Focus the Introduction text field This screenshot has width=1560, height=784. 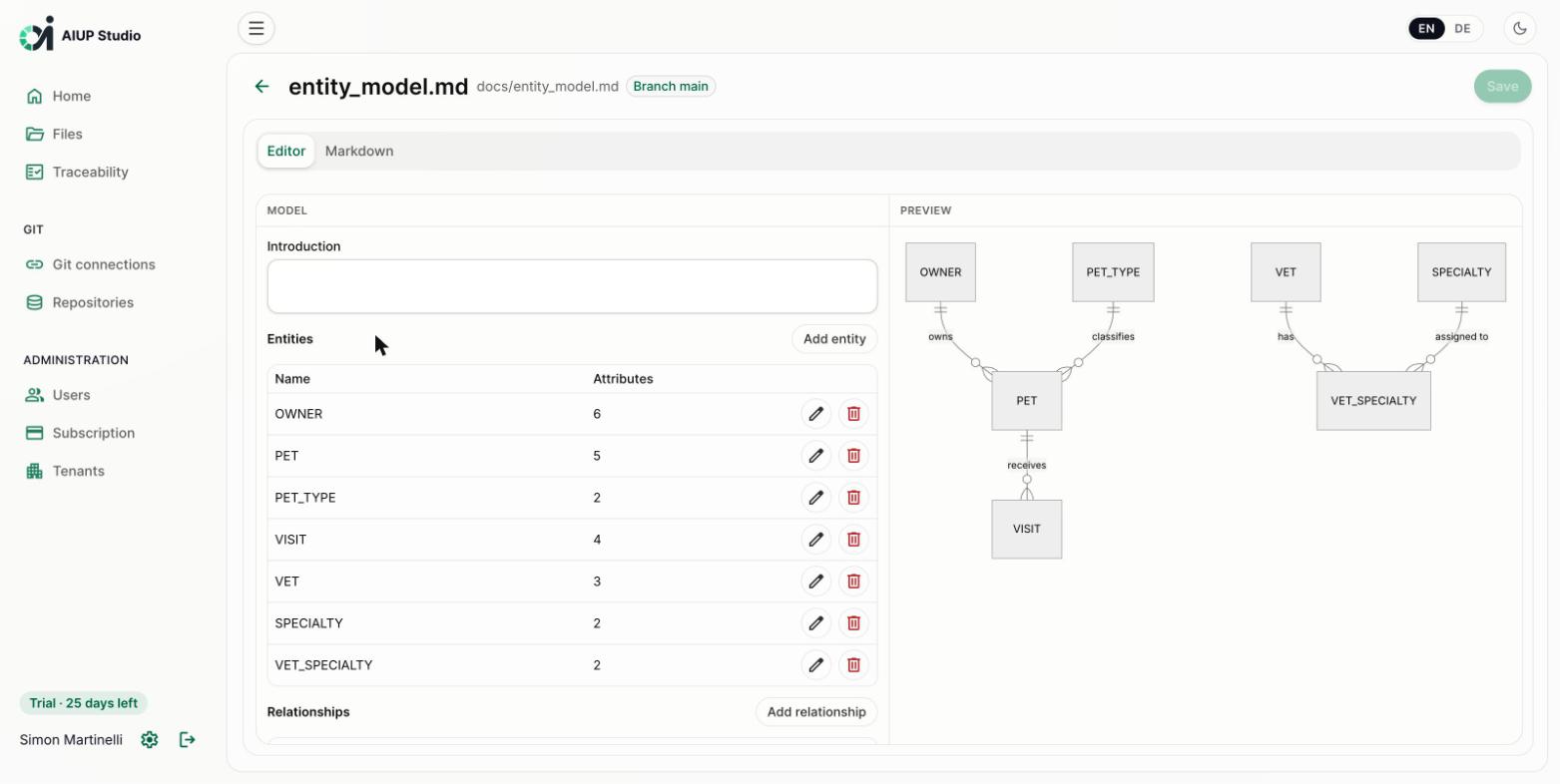click(572, 286)
